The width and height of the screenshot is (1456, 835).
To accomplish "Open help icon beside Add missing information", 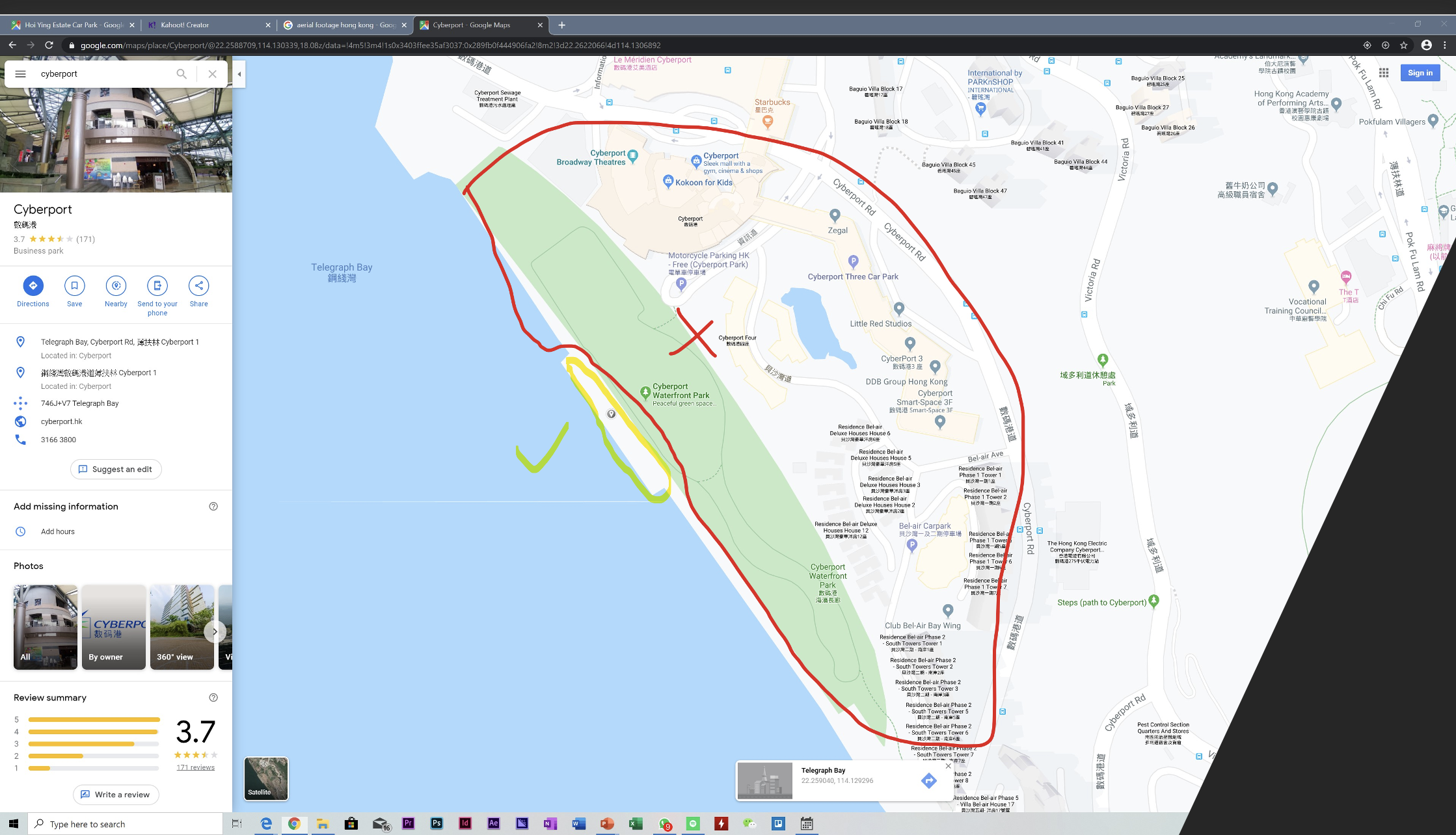I will tap(213, 507).
